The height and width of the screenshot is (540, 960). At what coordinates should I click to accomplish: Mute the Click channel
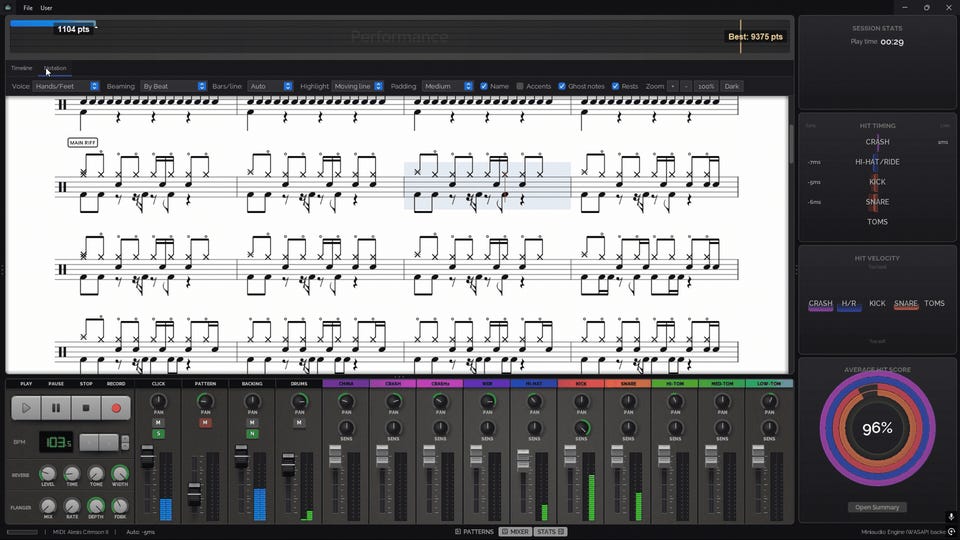tap(158, 422)
